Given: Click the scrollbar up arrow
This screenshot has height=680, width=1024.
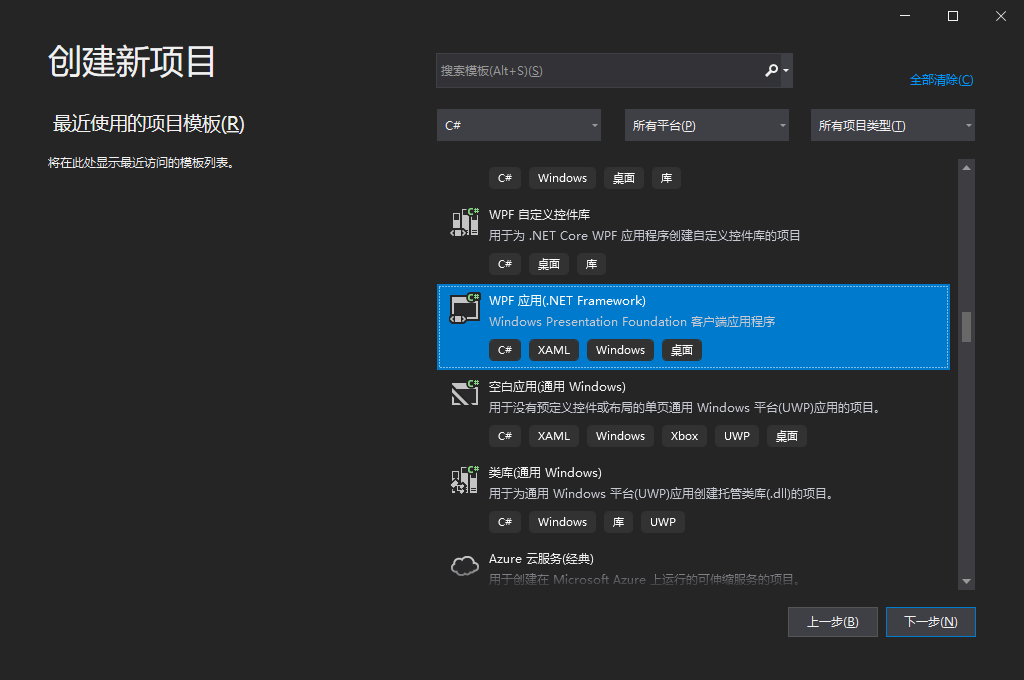Looking at the screenshot, I should tap(967, 168).
